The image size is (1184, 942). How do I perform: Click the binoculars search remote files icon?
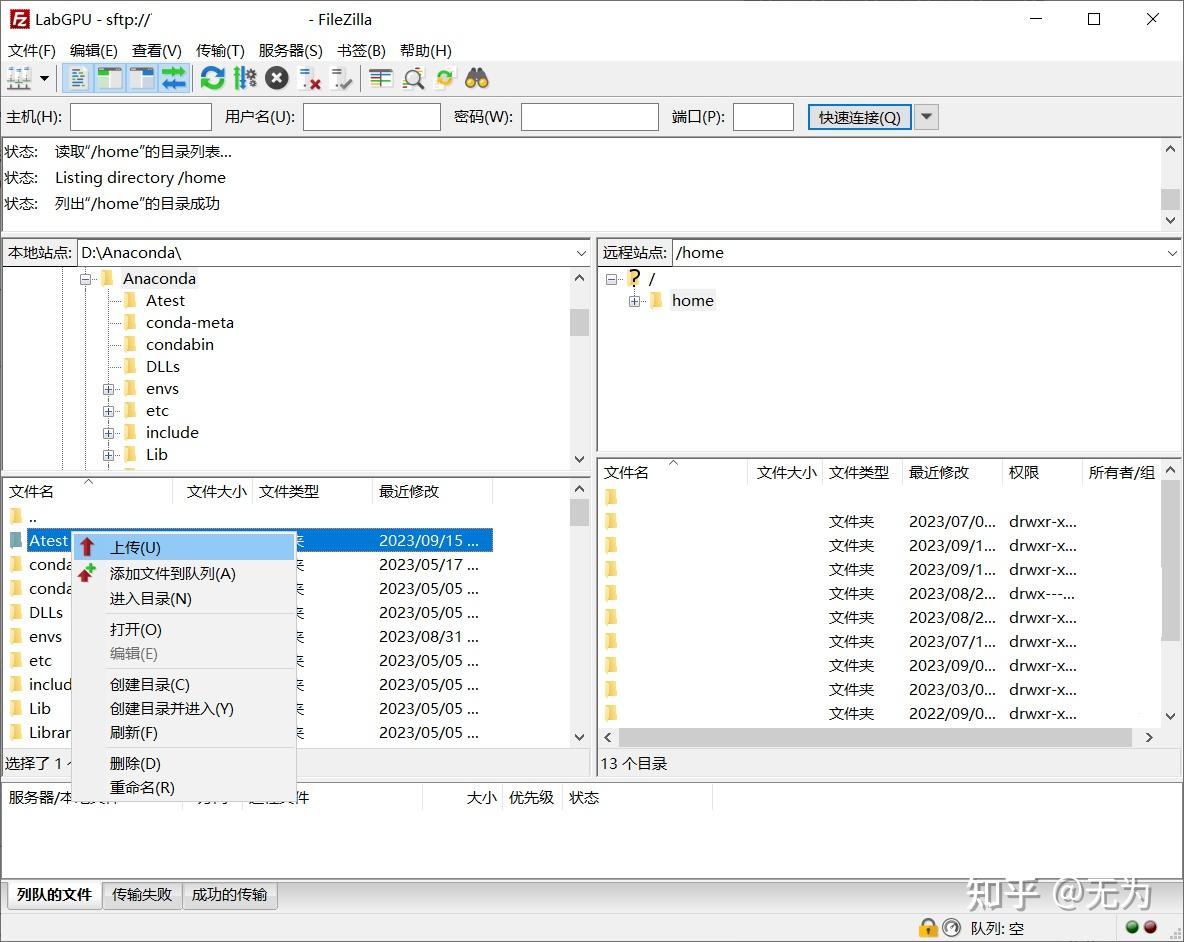pos(476,78)
